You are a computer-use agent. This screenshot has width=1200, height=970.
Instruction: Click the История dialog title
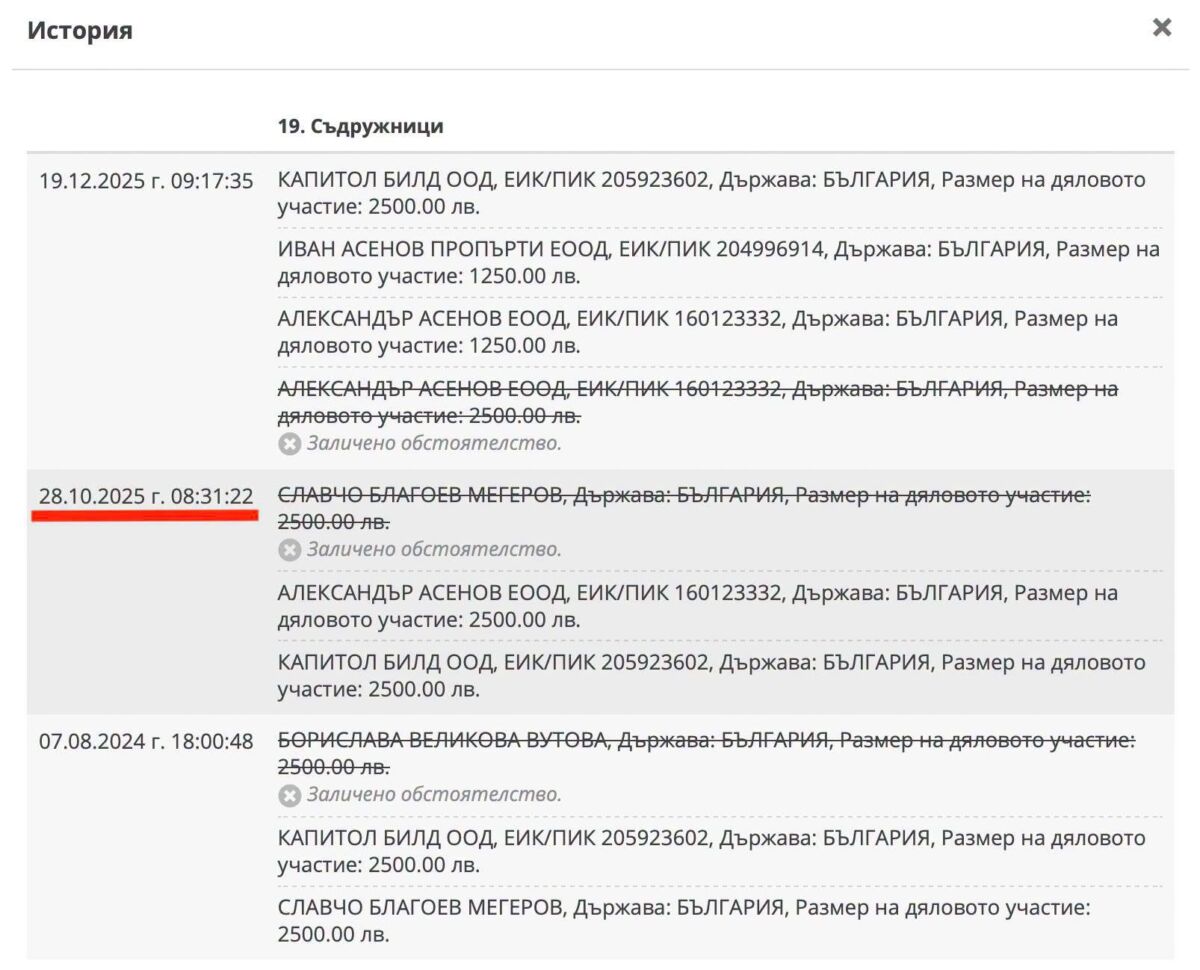(x=80, y=30)
